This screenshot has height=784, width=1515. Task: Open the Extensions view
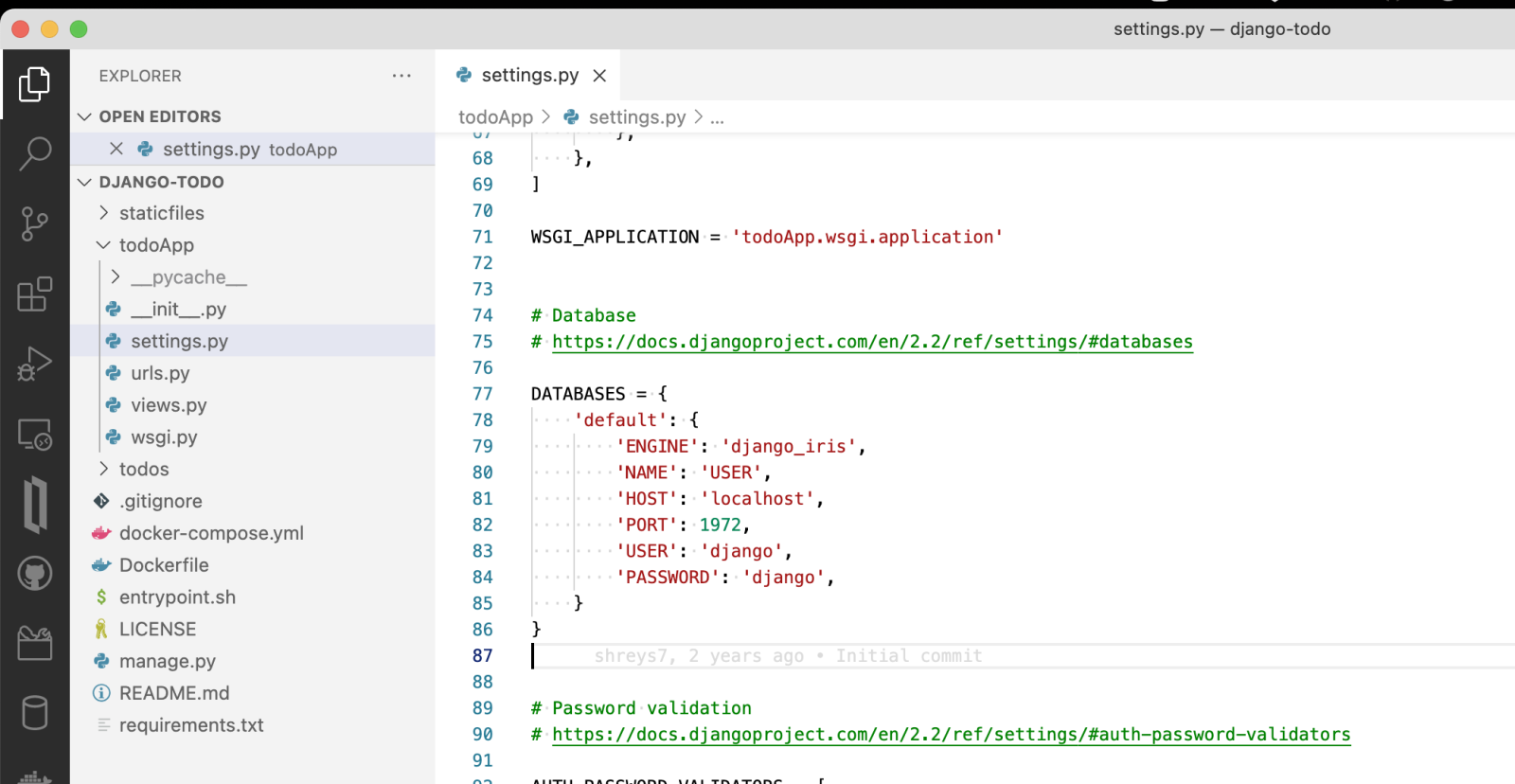(x=34, y=294)
